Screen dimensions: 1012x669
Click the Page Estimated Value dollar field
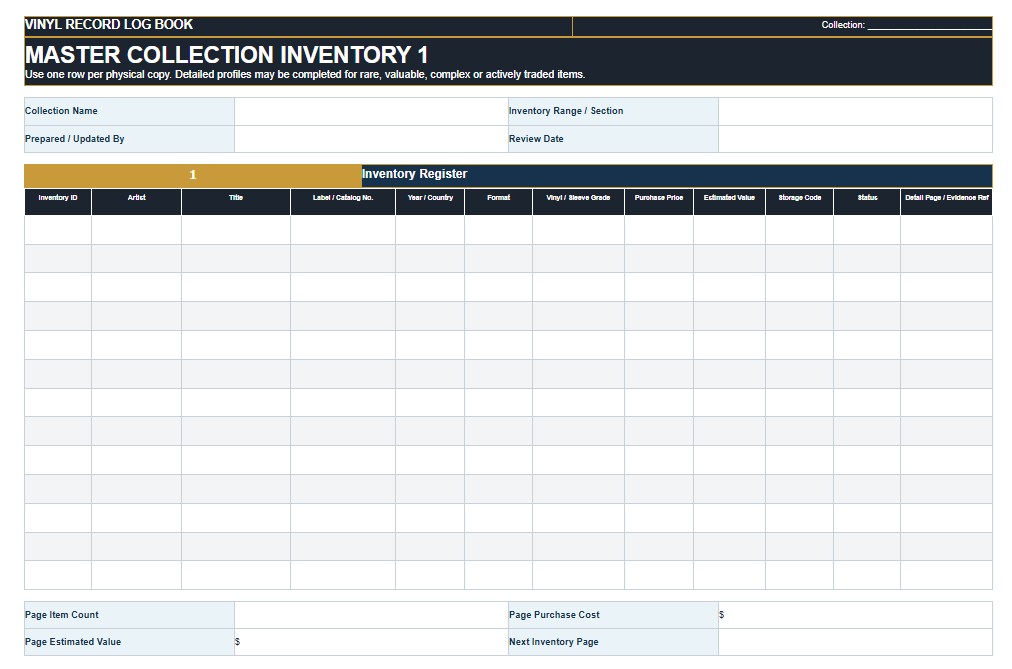click(x=371, y=642)
